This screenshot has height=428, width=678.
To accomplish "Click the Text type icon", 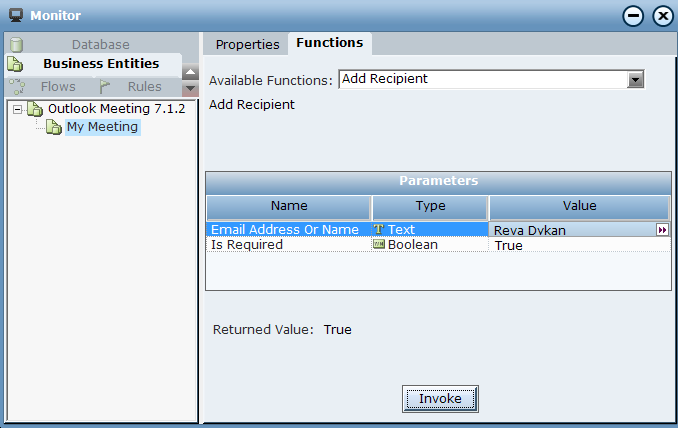I will click(378, 230).
